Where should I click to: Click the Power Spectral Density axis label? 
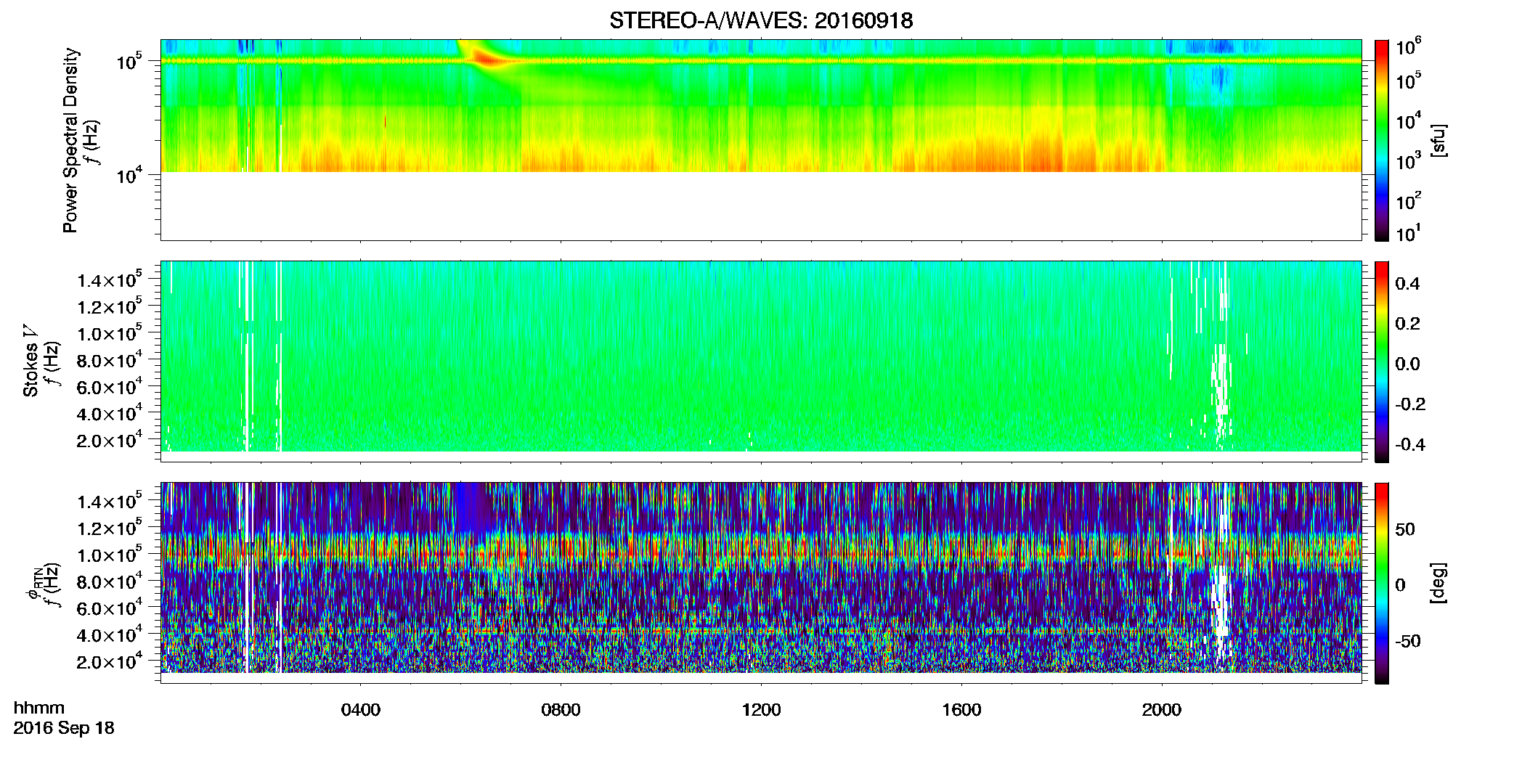(x=70, y=140)
